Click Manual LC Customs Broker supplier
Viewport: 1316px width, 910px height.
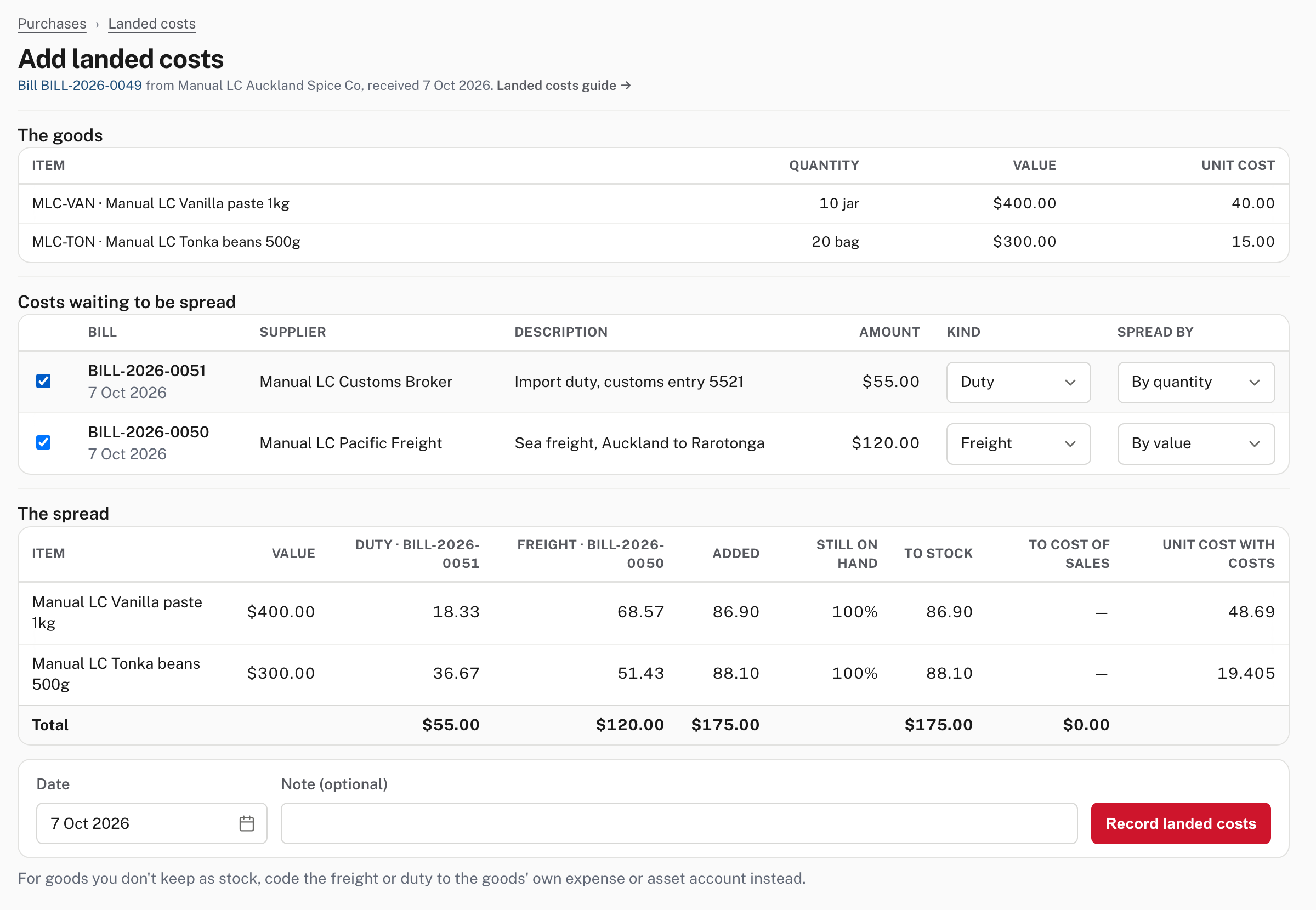(x=356, y=382)
